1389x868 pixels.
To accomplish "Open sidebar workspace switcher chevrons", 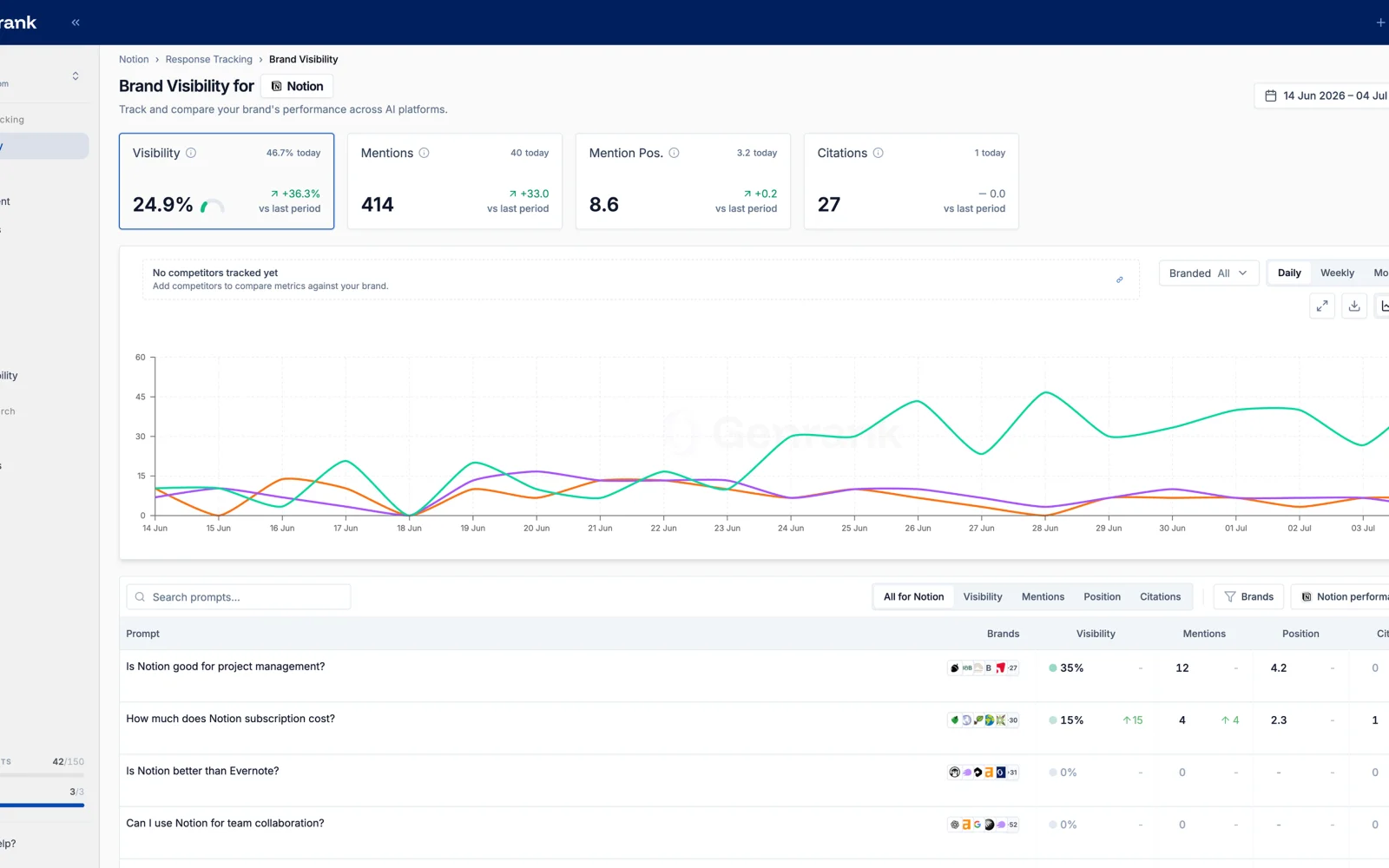I will (x=76, y=76).
